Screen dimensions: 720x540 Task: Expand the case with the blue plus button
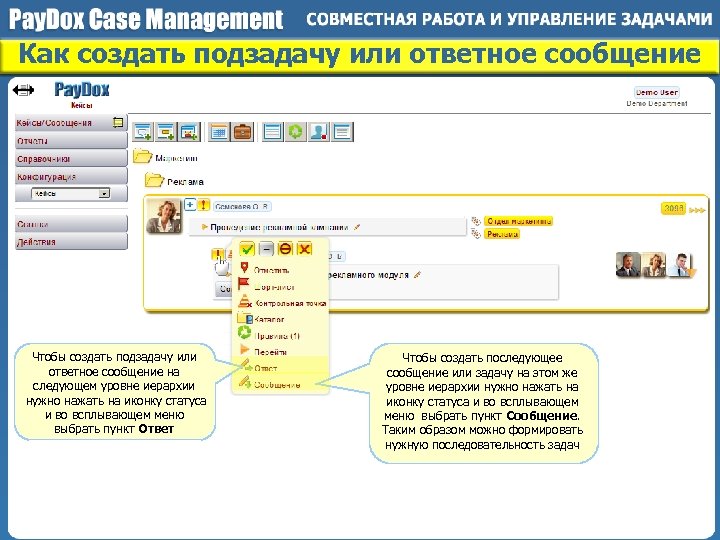click(190, 205)
